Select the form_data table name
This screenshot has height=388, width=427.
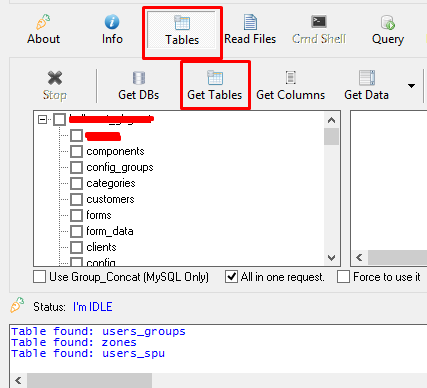pos(110,231)
